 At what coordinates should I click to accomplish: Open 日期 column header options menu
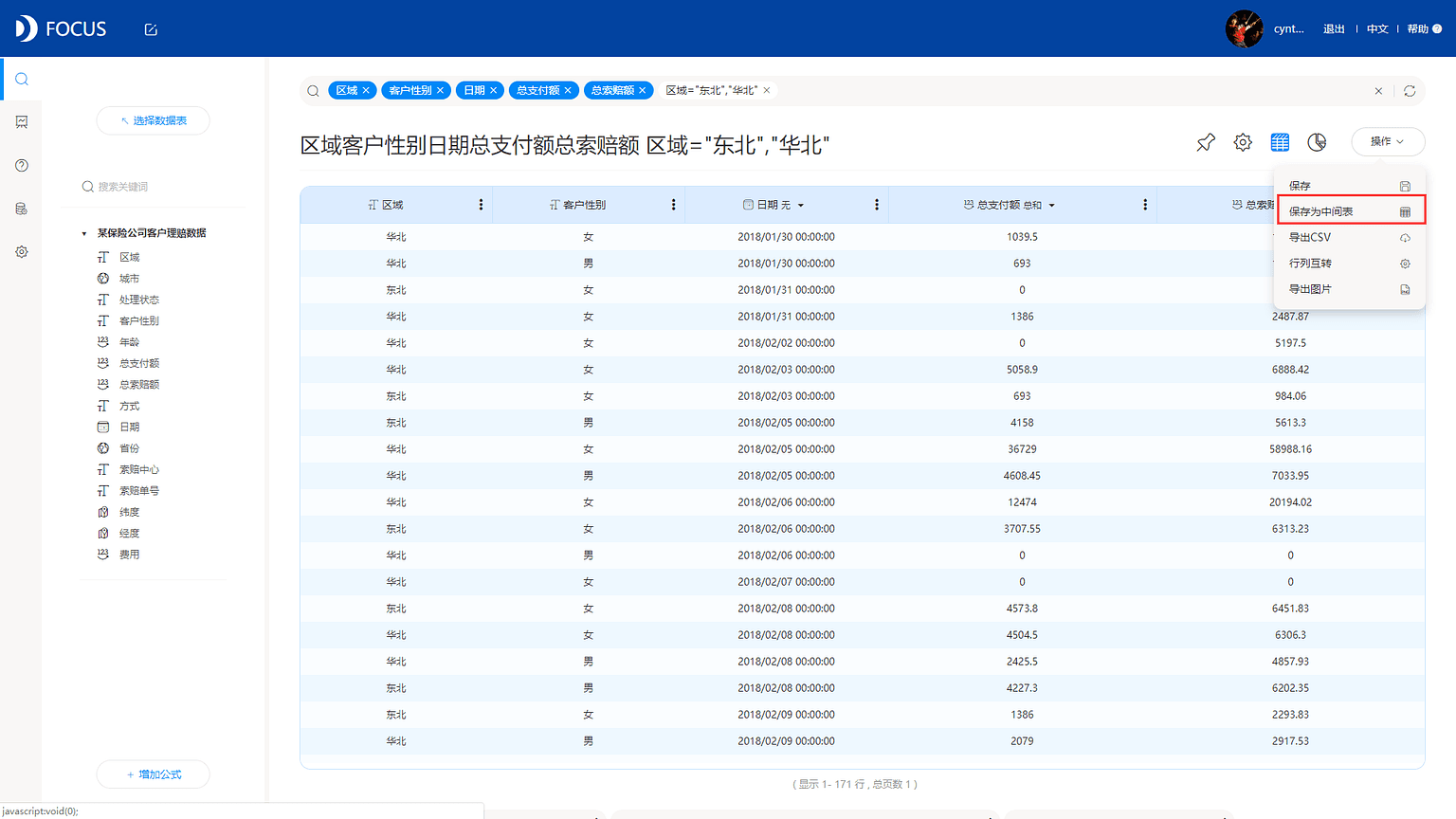[876, 205]
